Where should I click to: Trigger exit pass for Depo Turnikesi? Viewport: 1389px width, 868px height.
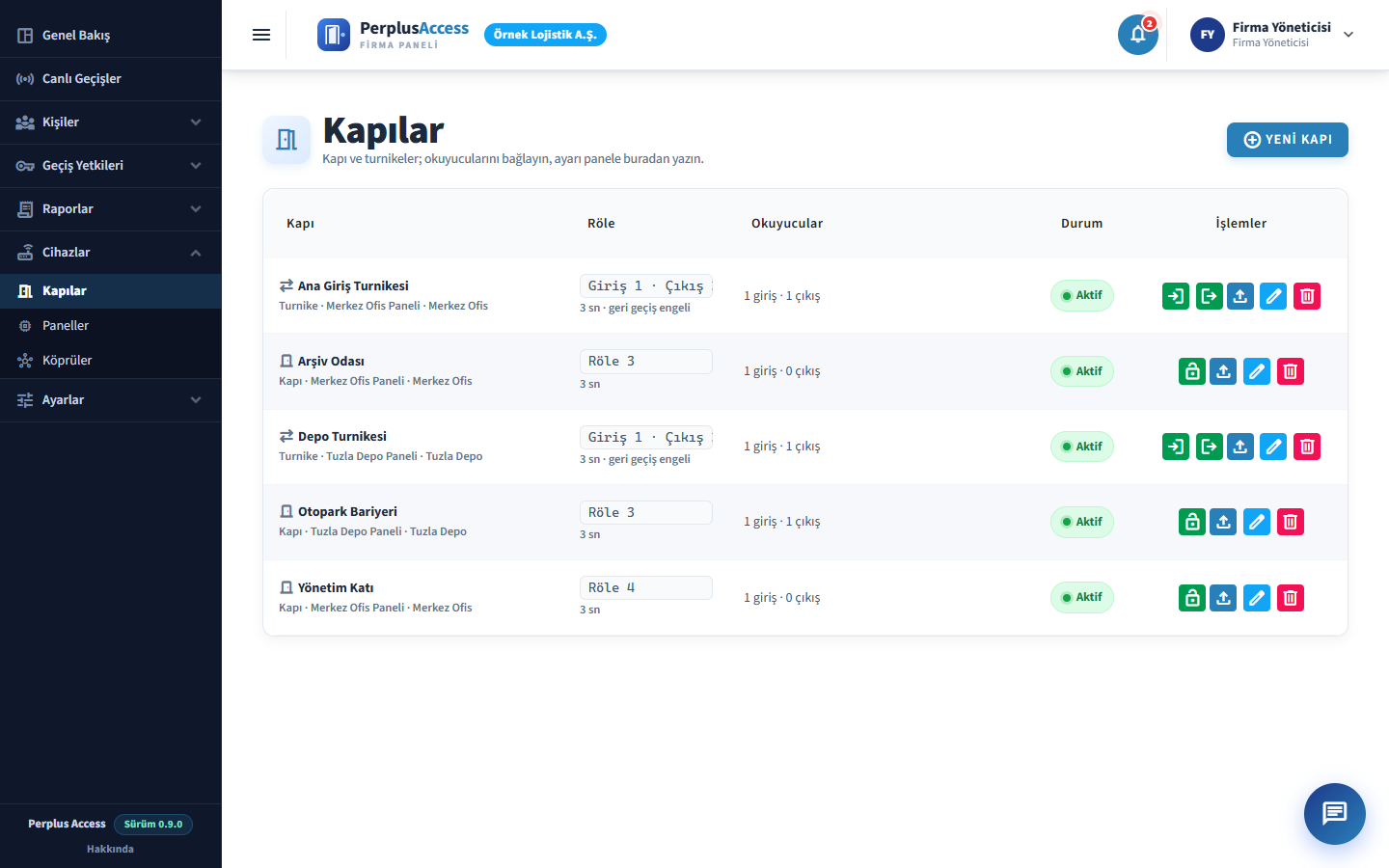tap(1209, 447)
